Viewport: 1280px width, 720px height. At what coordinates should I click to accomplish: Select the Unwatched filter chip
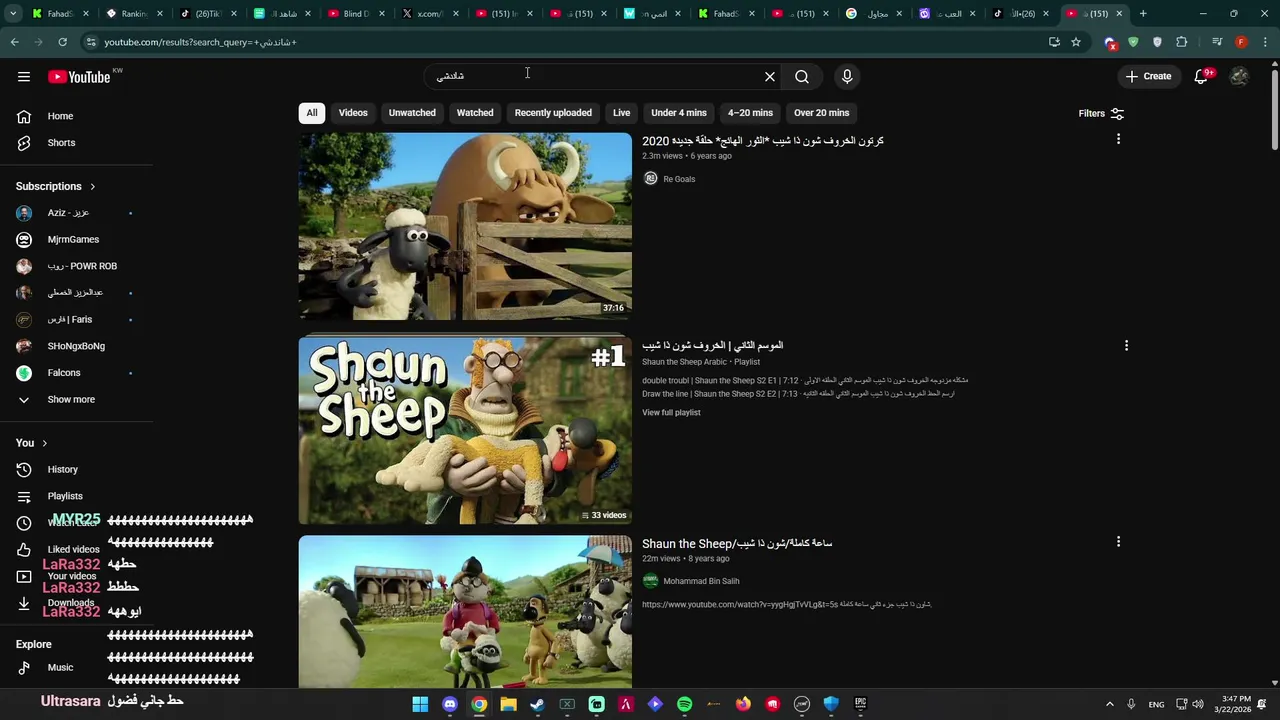point(412,113)
